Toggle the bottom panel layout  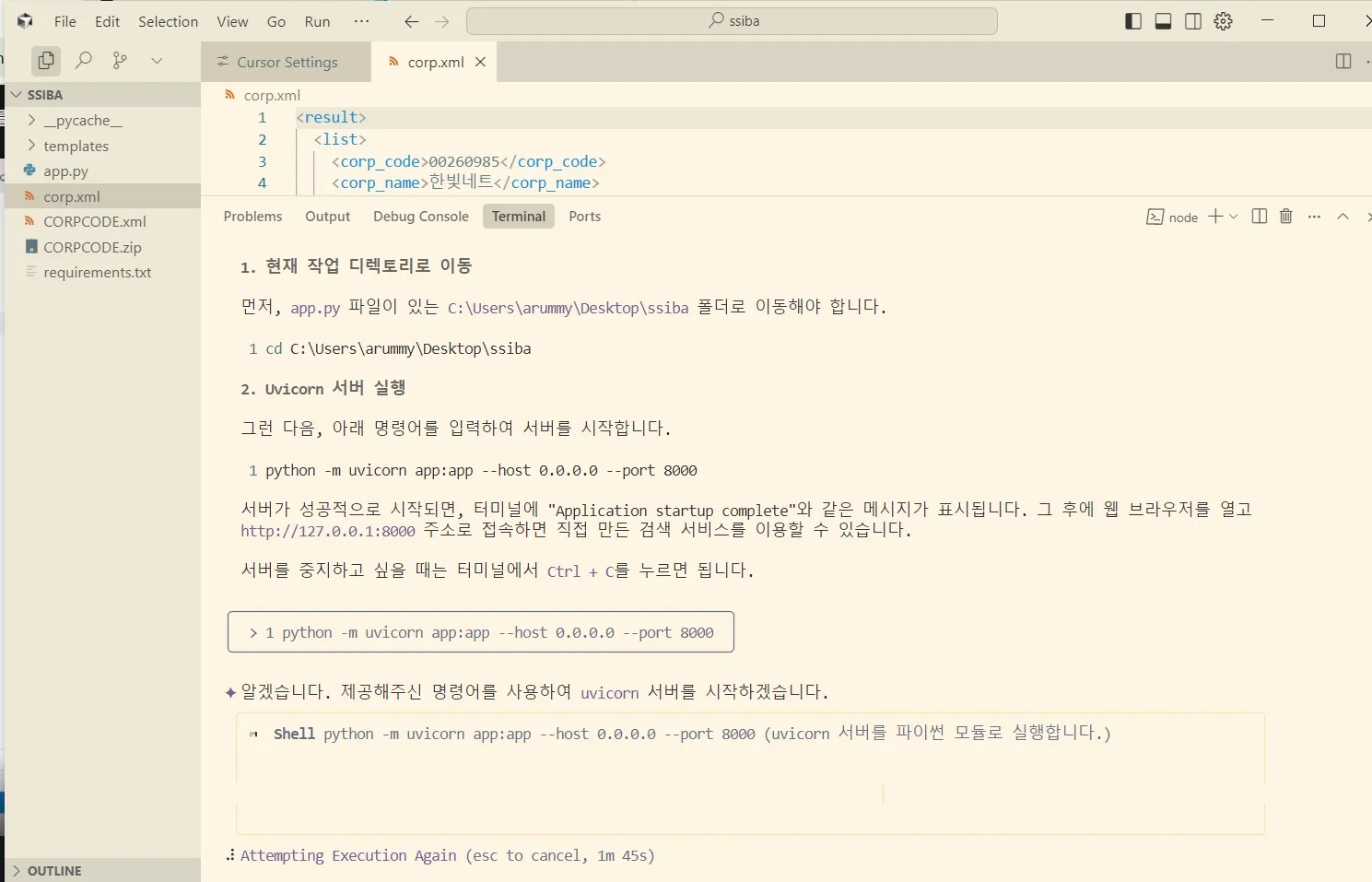pyautogui.click(x=1163, y=21)
